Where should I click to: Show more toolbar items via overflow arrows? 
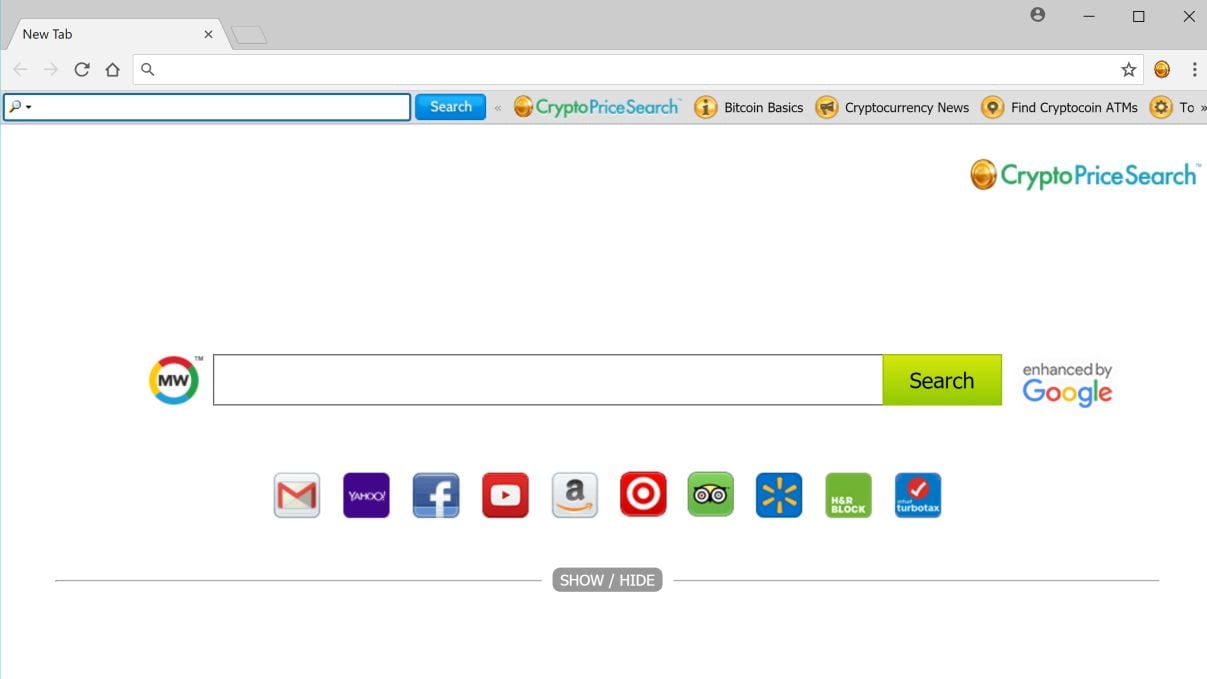[1203, 108]
